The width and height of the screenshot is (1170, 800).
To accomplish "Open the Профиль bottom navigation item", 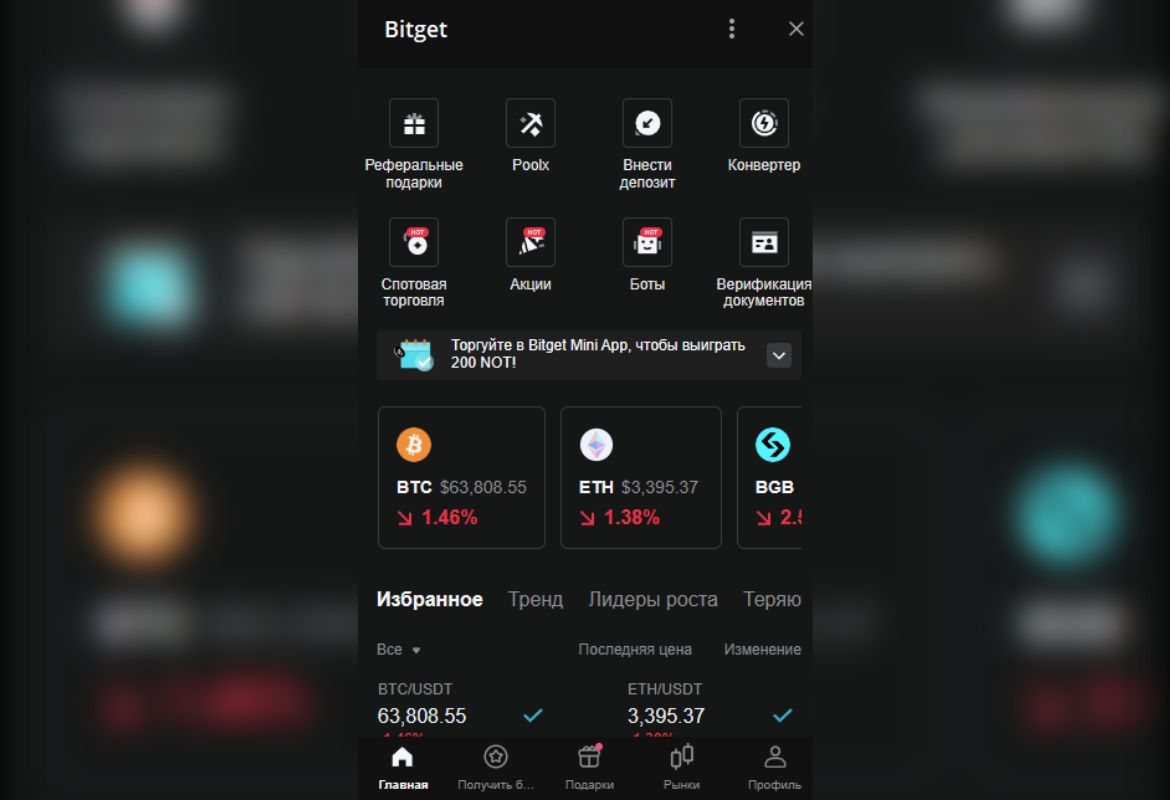I will (x=775, y=767).
